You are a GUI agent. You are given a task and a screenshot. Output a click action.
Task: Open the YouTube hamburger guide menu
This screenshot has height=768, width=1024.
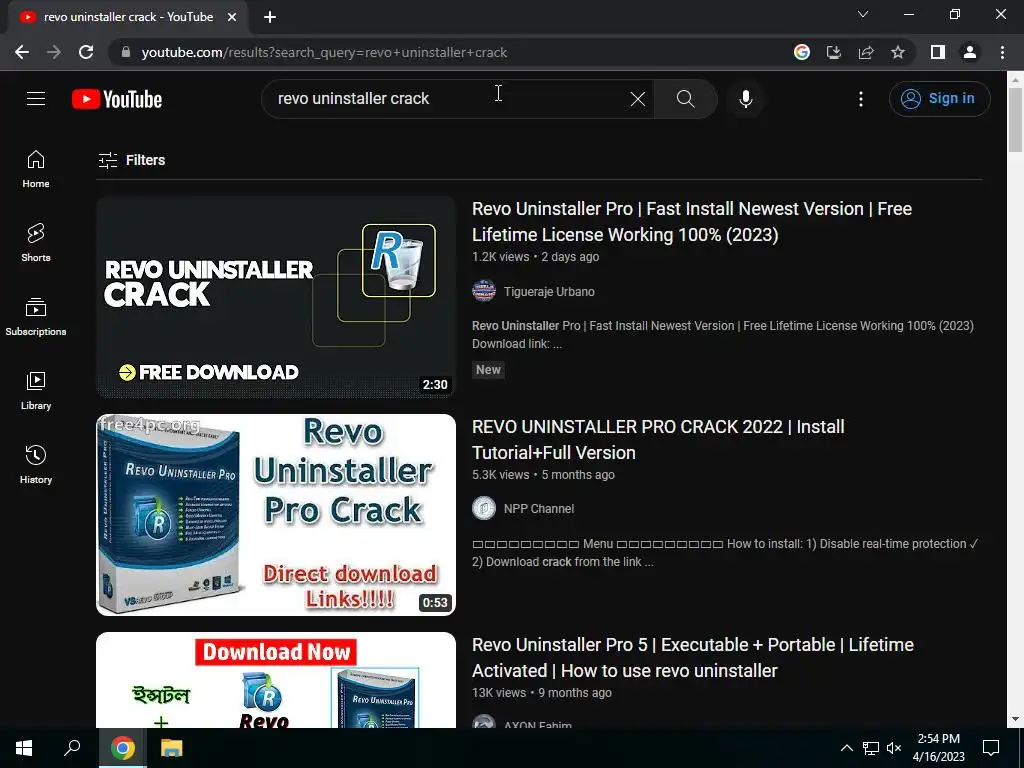pos(36,99)
